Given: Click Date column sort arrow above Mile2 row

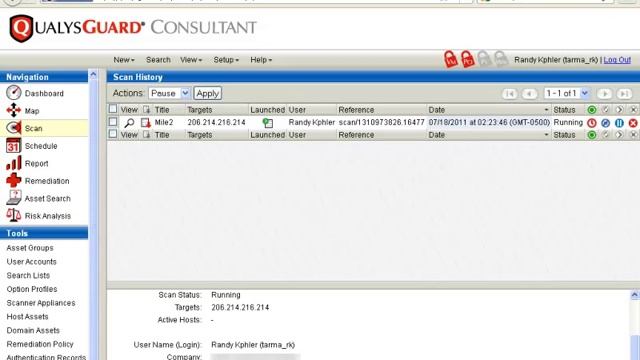Looking at the screenshot, I should click(546, 110).
